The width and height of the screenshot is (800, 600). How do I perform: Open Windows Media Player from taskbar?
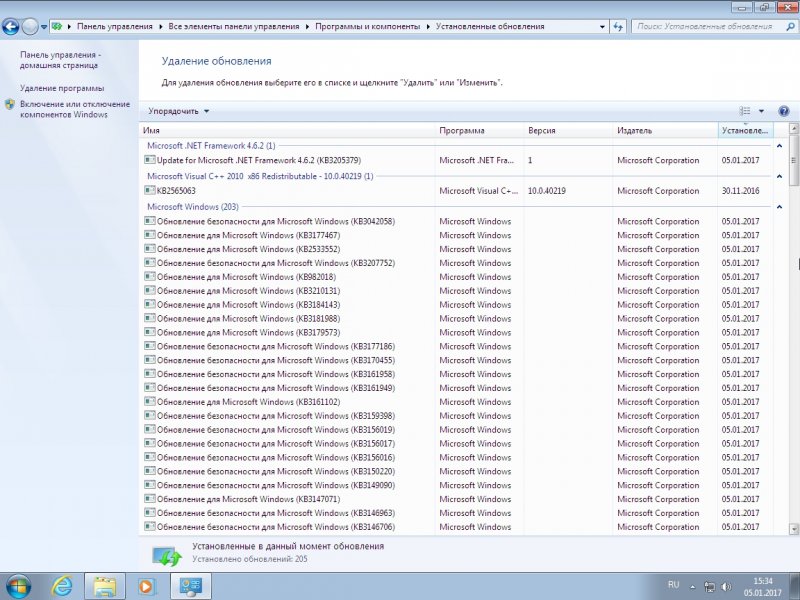pos(146,586)
